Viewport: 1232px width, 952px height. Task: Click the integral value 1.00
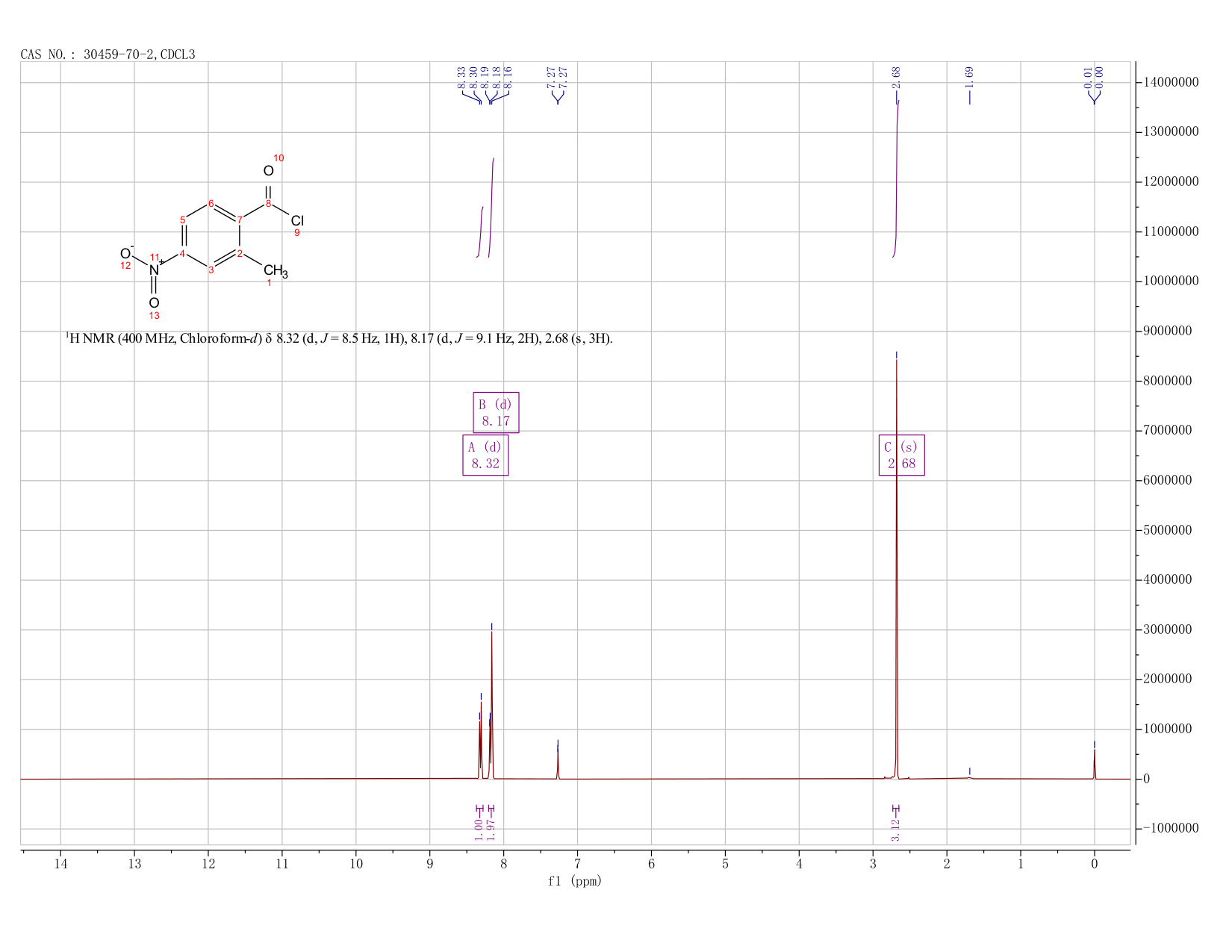478,830
